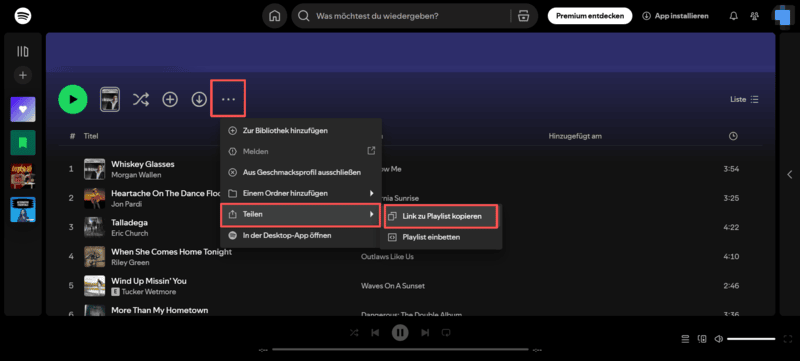Open the Browse icon in search bar
Image resolution: width=800 pixels, height=361 pixels.
point(523,16)
